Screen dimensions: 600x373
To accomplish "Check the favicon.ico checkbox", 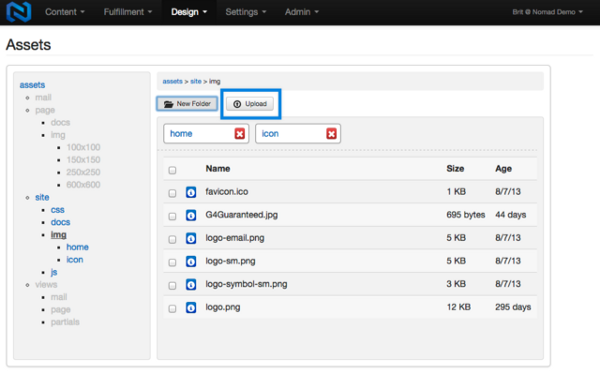I will [172, 193].
